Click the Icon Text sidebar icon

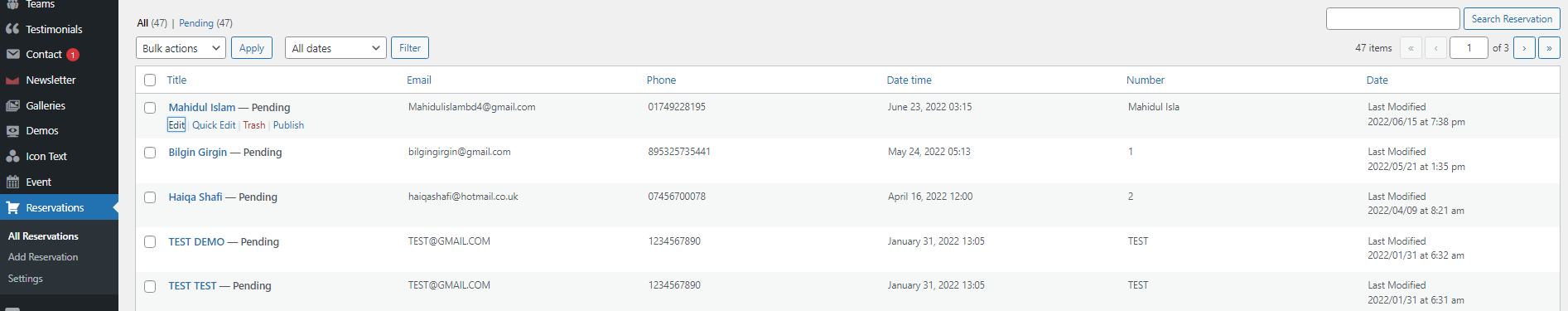pos(12,157)
